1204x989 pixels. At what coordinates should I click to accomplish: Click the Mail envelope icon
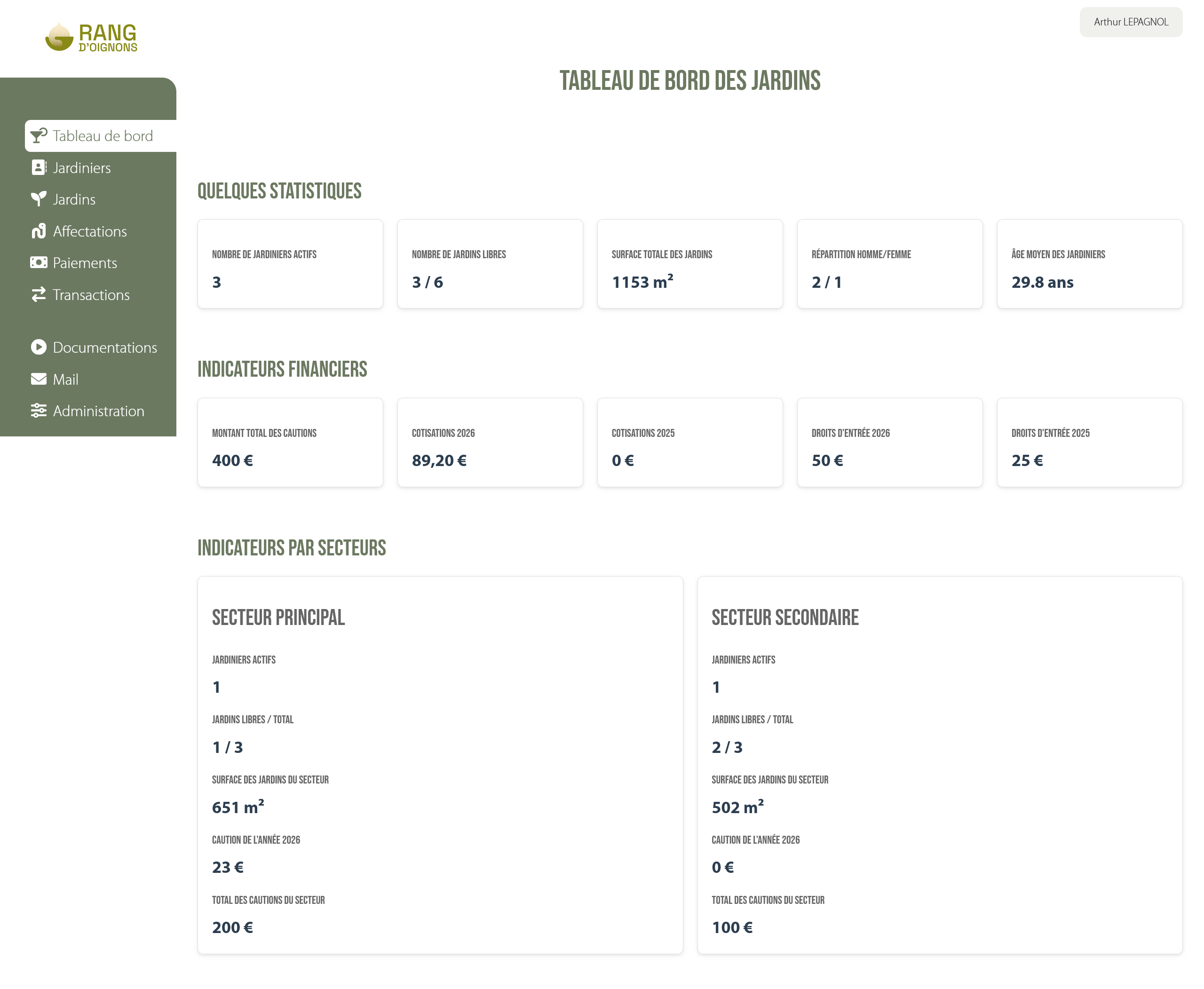pos(39,379)
